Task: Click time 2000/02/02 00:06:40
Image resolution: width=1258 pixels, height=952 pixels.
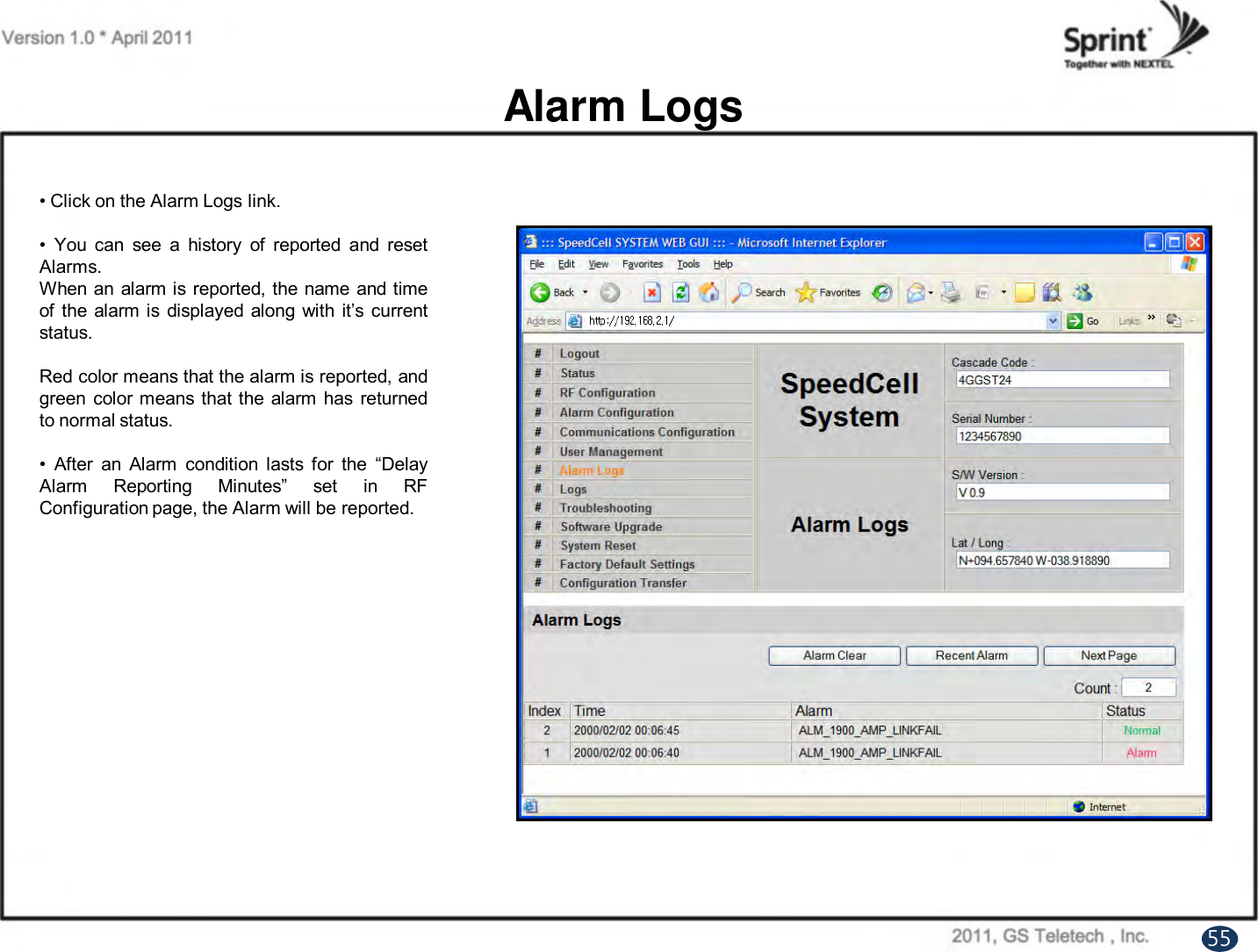Action: (x=626, y=753)
